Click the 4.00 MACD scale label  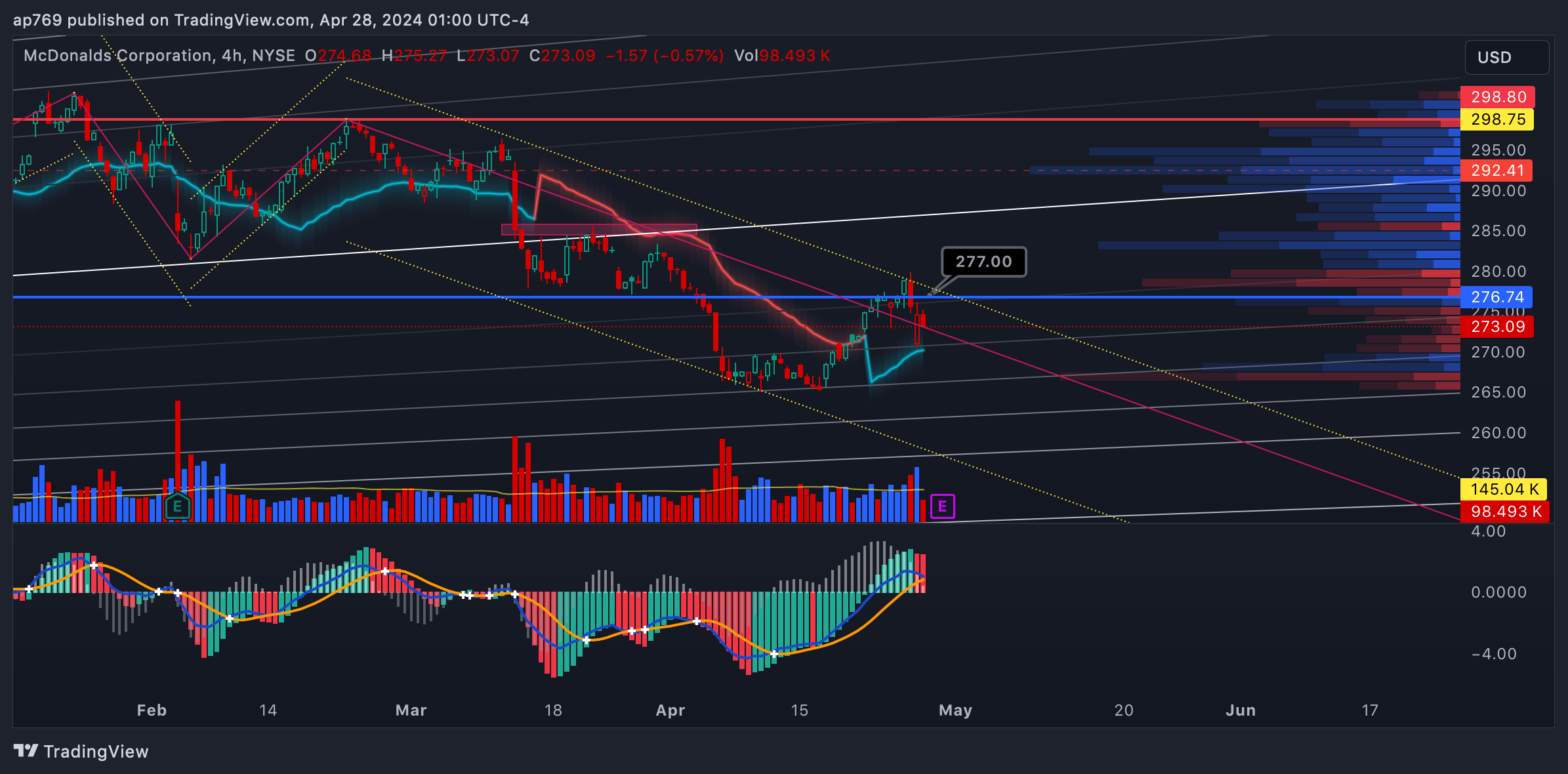click(x=1489, y=531)
